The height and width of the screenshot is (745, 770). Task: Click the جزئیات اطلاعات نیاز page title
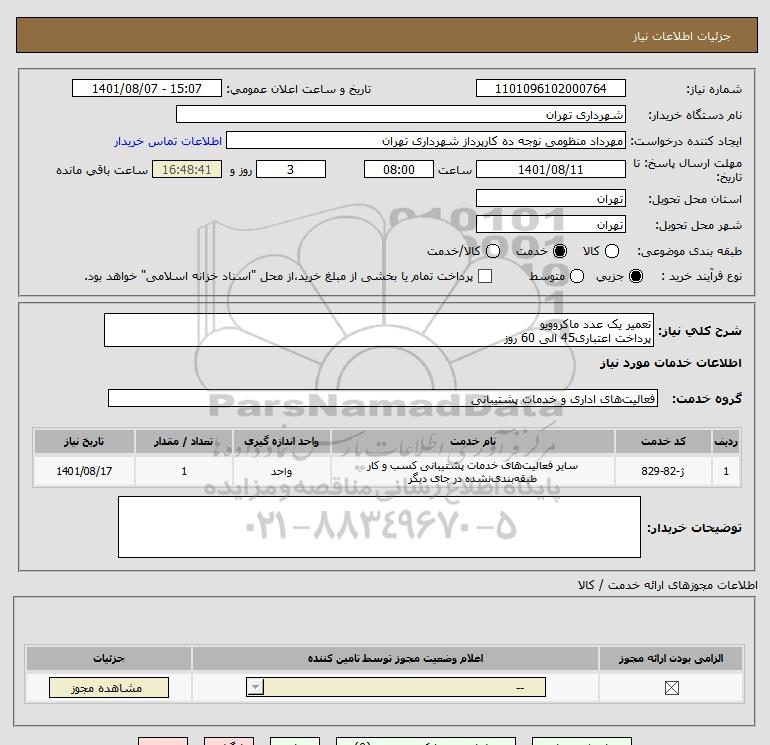tap(682, 36)
